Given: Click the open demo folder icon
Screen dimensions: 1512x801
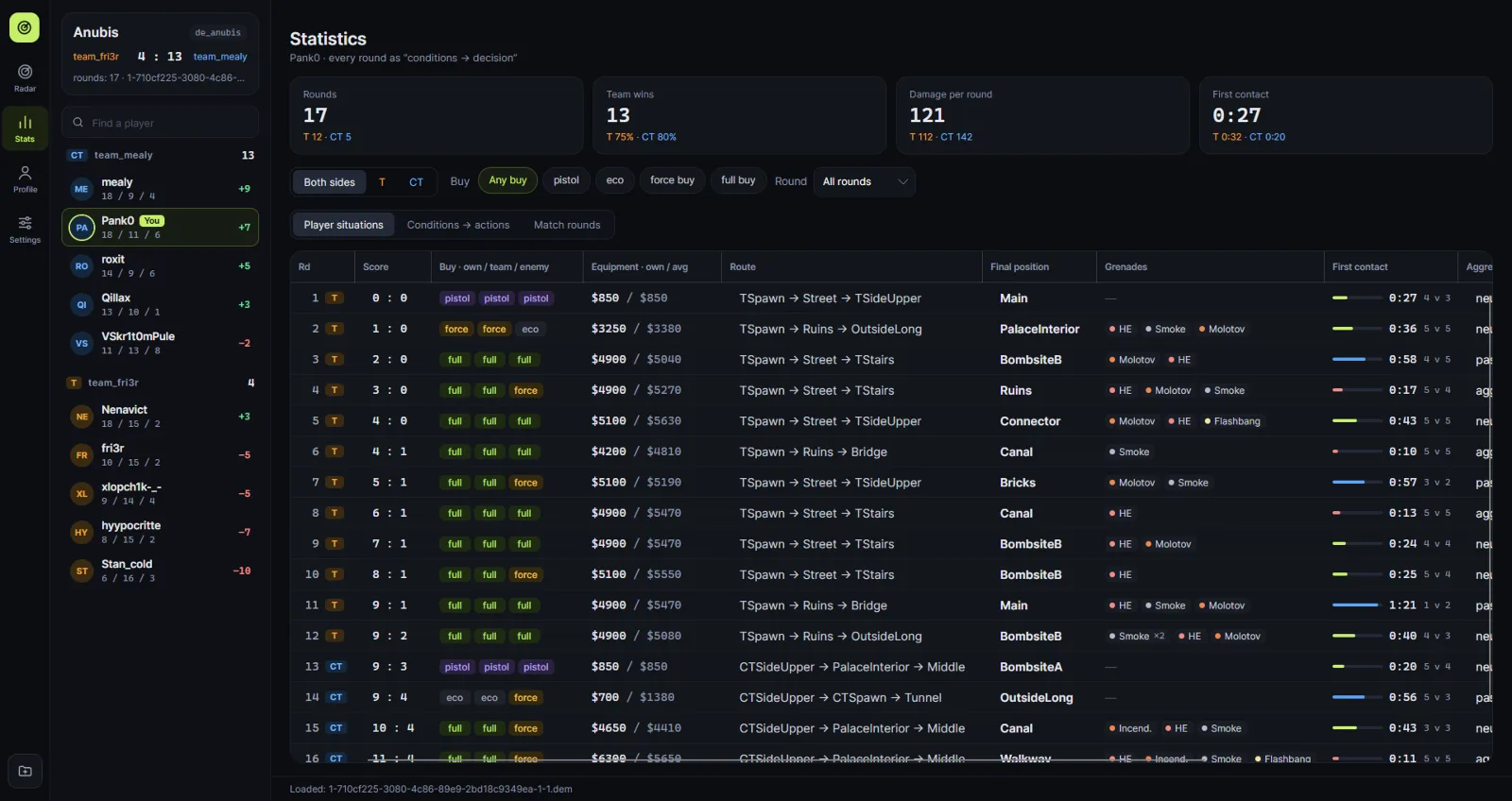Looking at the screenshot, I should 26,771.
